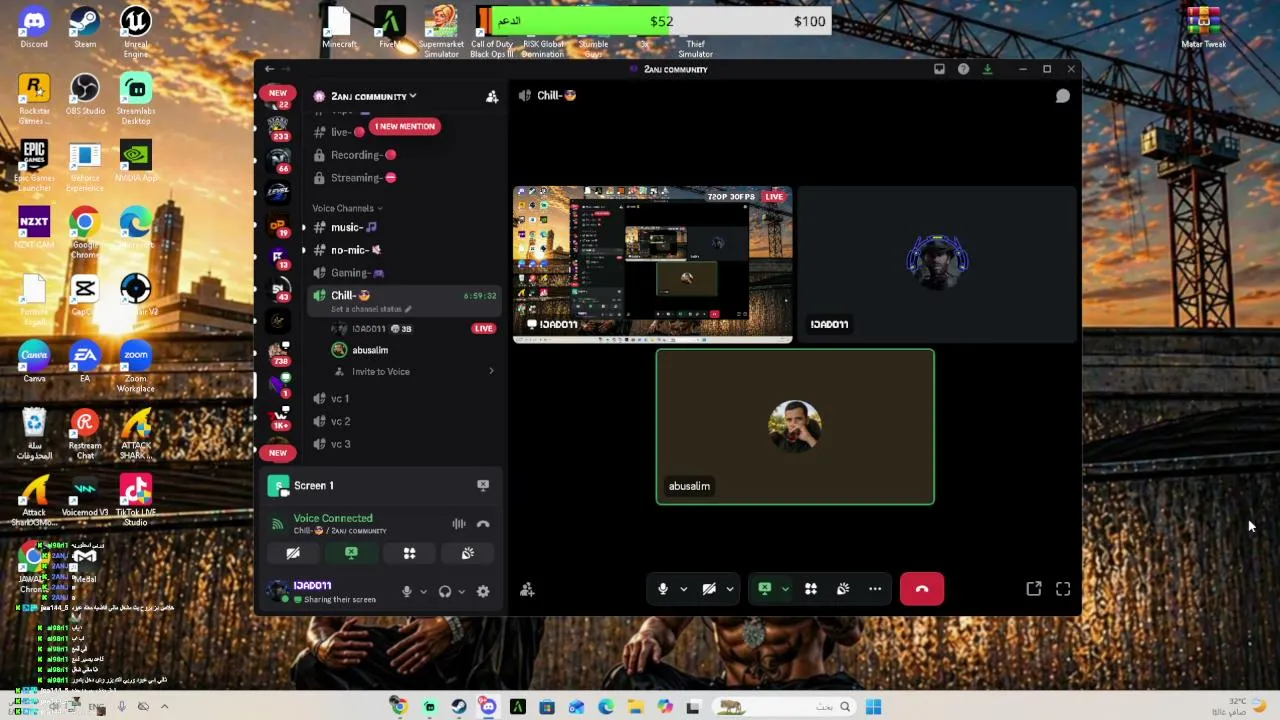
Task: Open OBS Studio desktop icon
Action: [85, 94]
